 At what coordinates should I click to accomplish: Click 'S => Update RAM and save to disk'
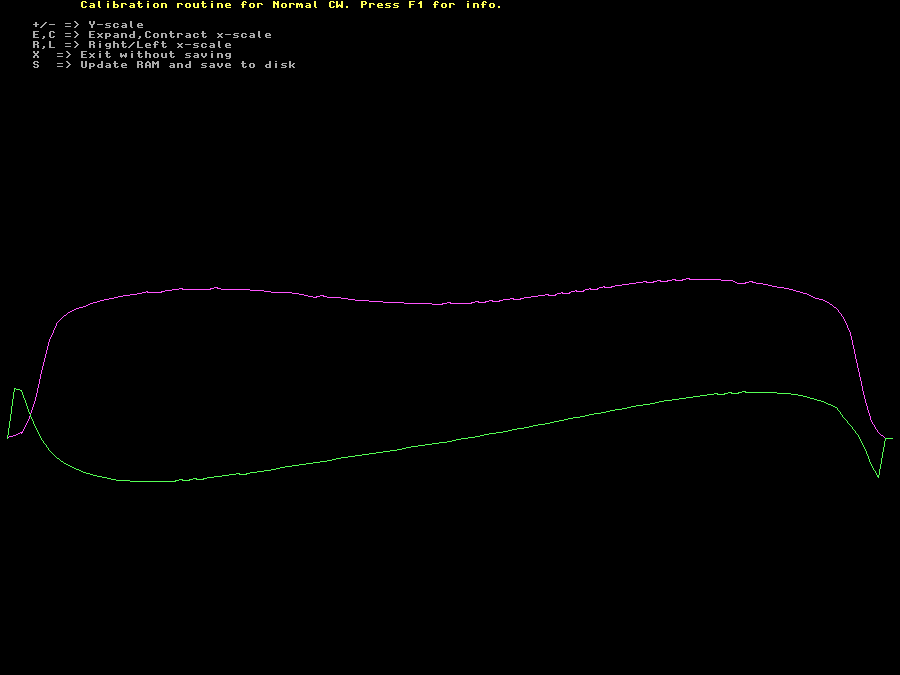(x=164, y=65)
